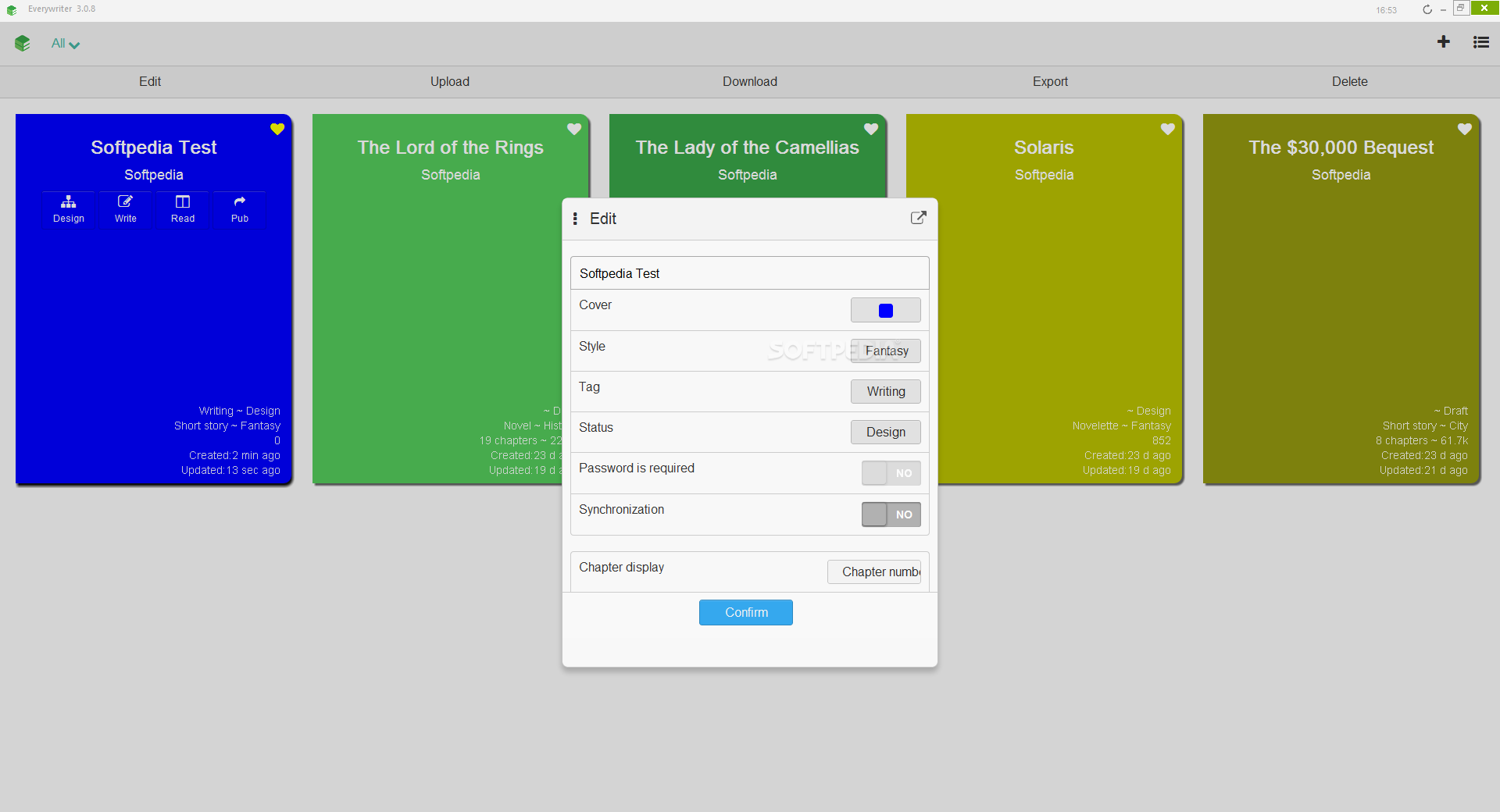Select The $30,000 Bequest book card
Viewport: 1500px width, 812px height.
tap(1341, 299)
